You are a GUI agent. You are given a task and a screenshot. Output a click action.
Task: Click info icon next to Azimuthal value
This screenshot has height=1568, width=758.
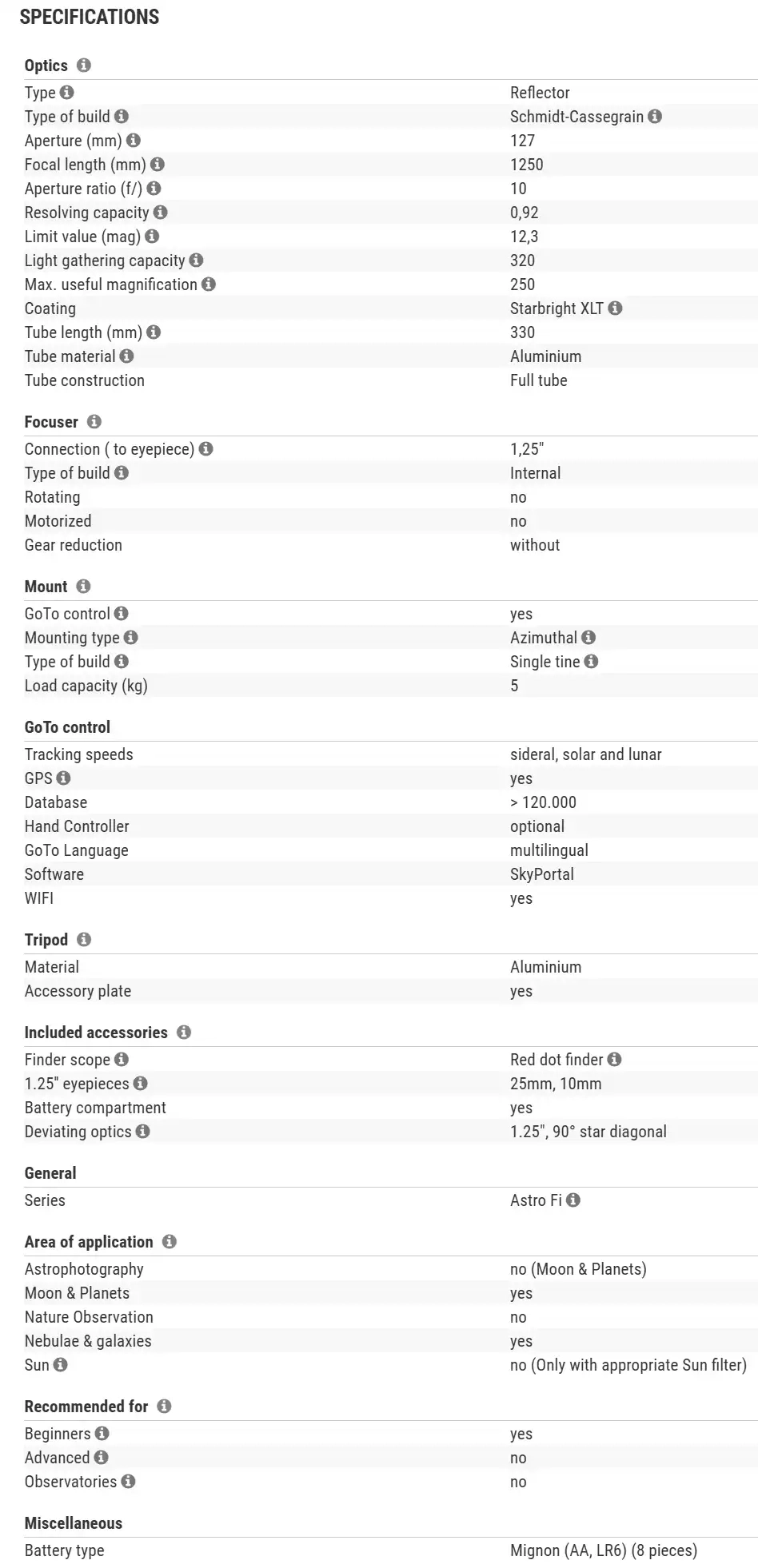point(588,638)
